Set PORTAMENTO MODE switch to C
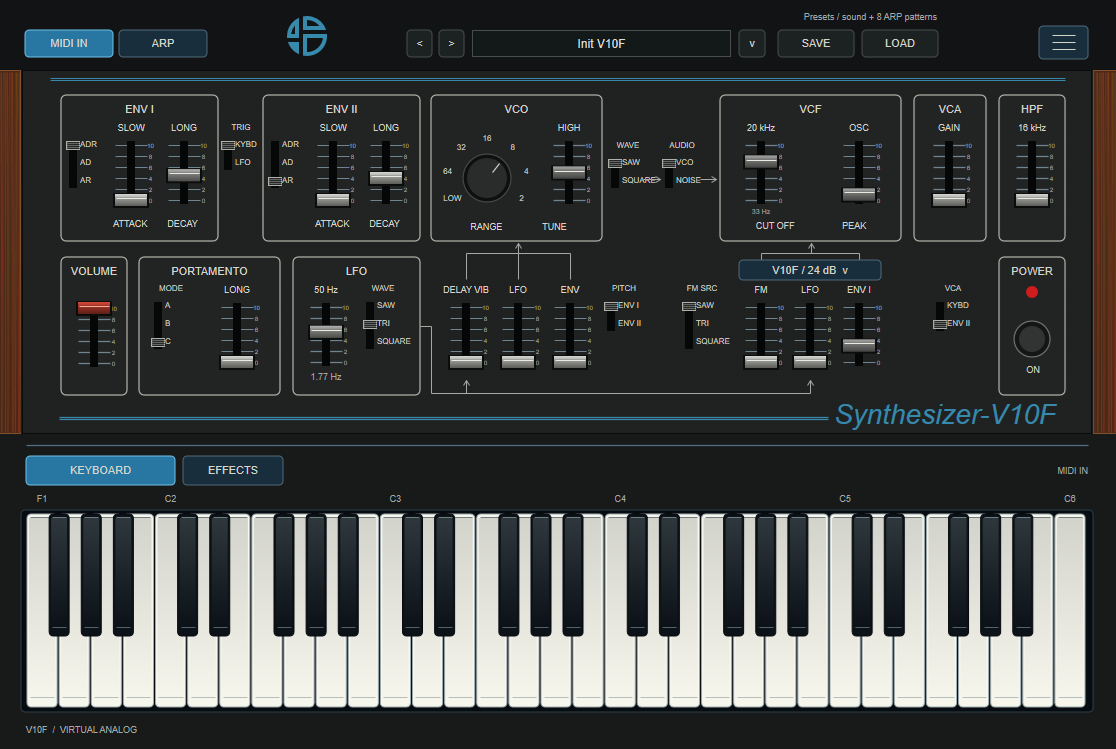The width and height of the screenshot is (1116, 749). [158, 342]
